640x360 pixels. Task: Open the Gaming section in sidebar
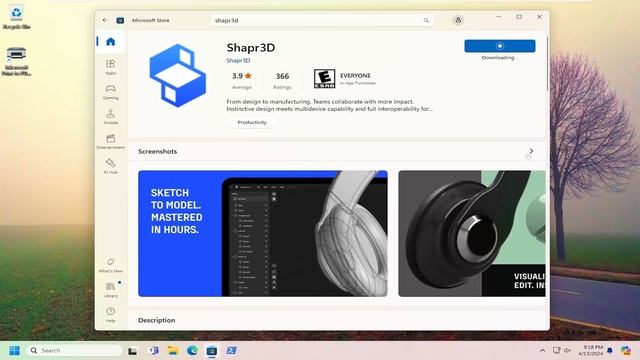pyautogui.click(x=111, y=92)
